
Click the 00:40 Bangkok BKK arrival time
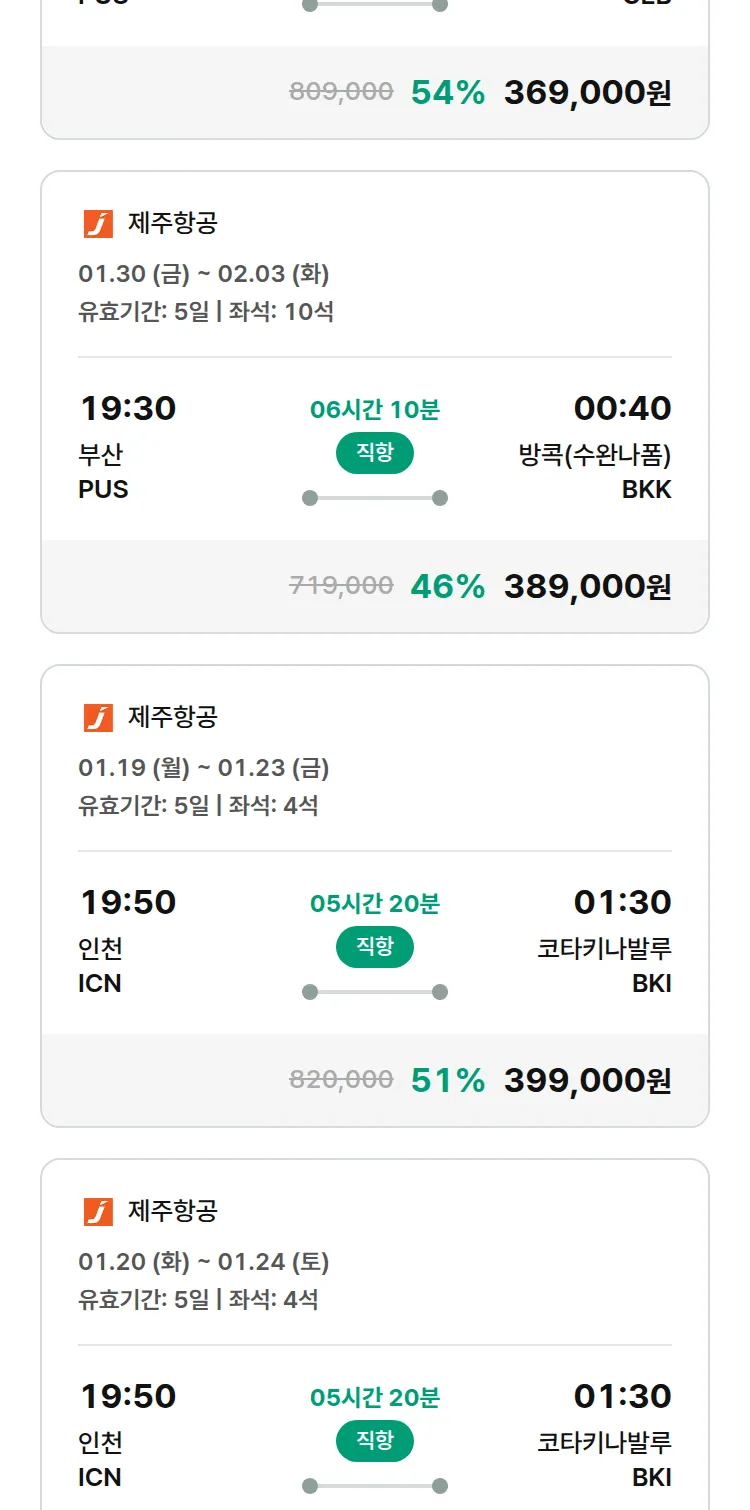coord(622,408)
